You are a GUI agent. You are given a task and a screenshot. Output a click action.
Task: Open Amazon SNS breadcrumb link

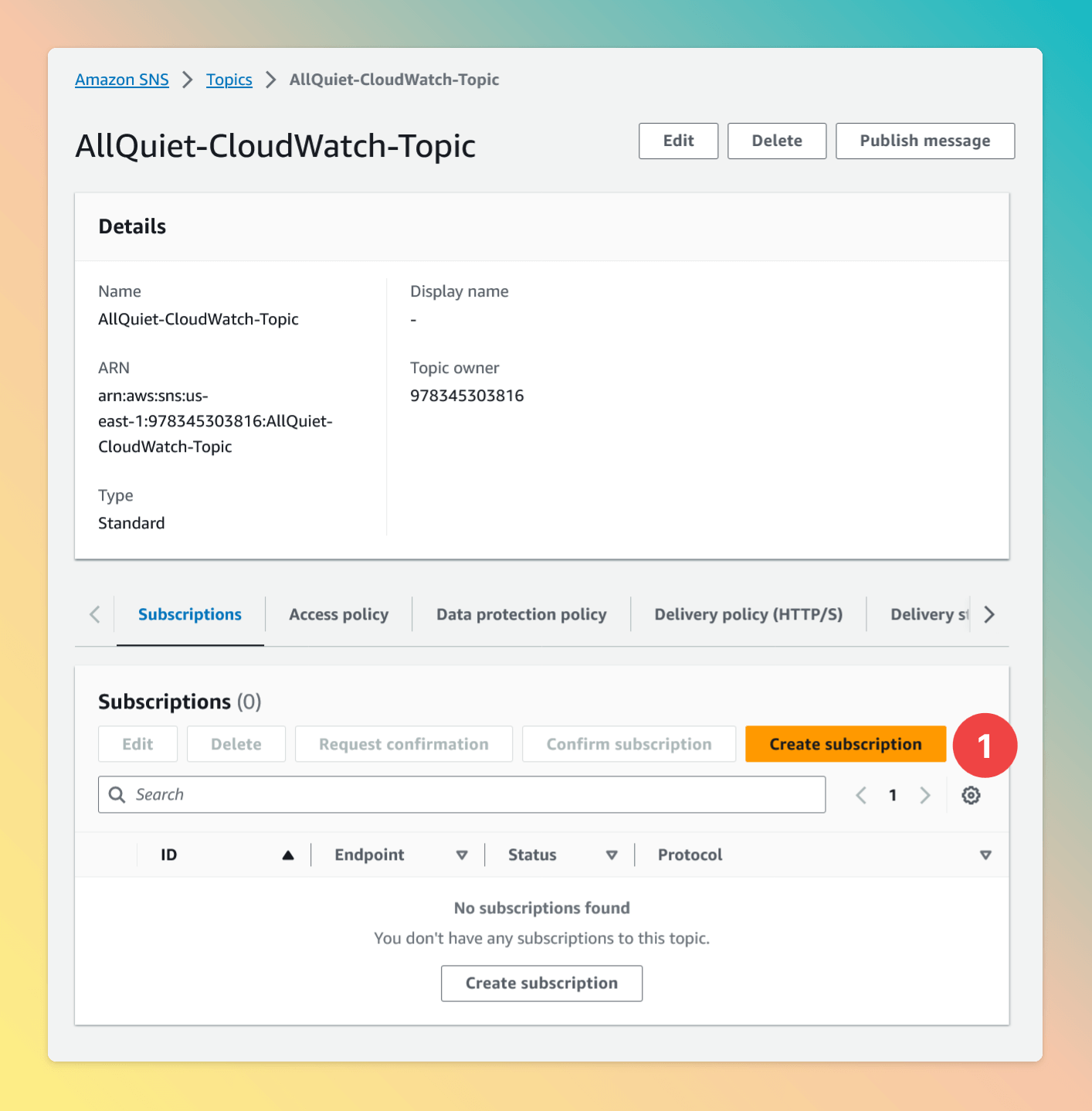(122, 80)
